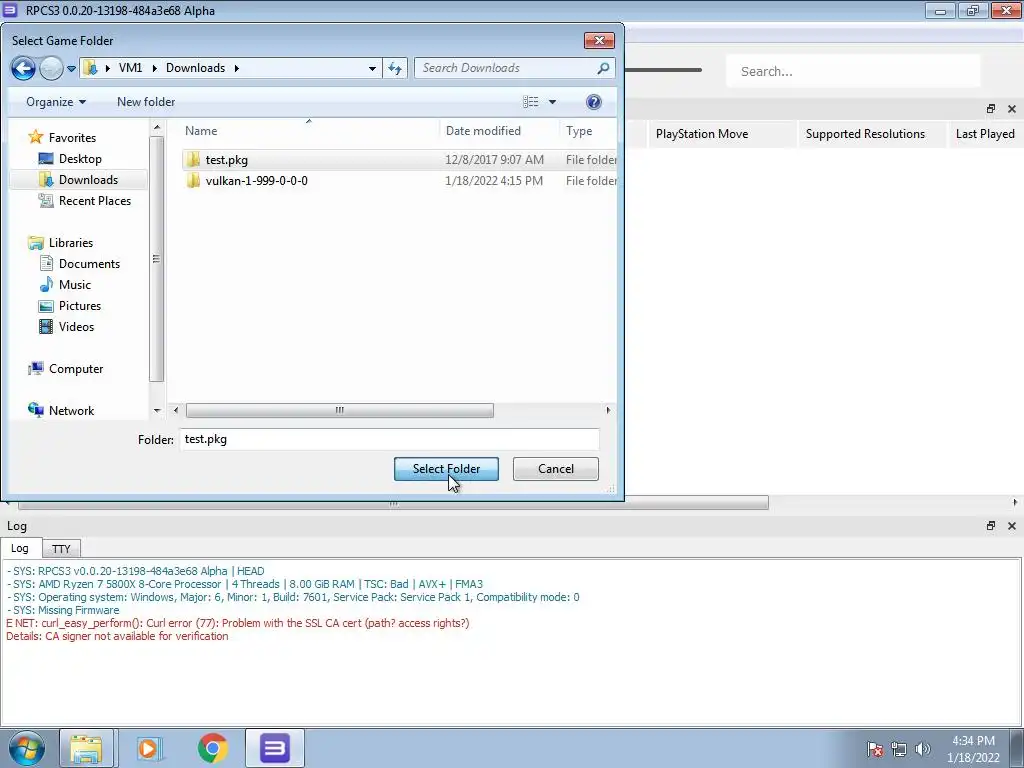Sort files by the Name column
Image resolution: width=1024 pixels, height=768 pixels.
[x=308, y=131]
